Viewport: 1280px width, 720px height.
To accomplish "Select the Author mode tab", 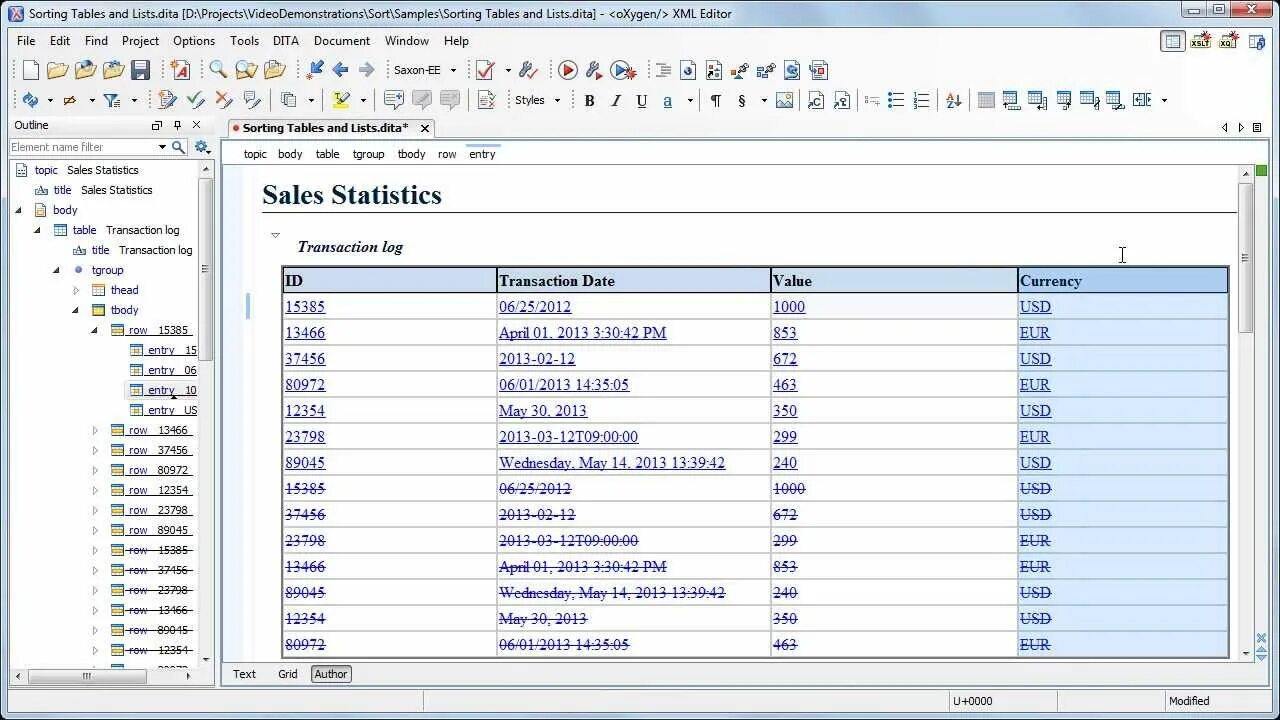I will (x=331, y=674).
